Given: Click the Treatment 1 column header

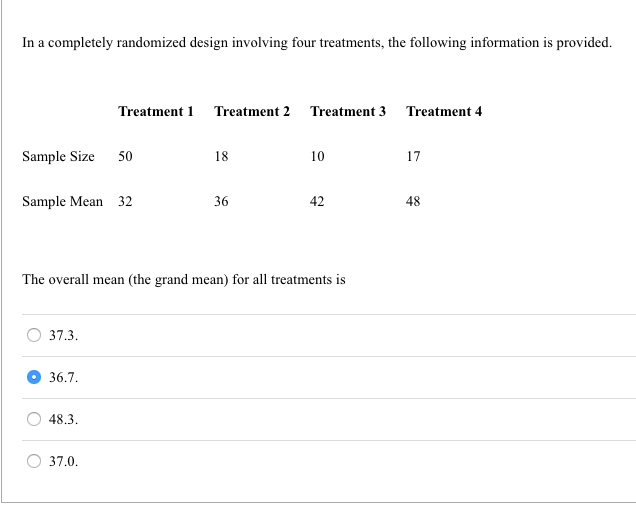Looking at the screenshot, I should pos(155,111).
